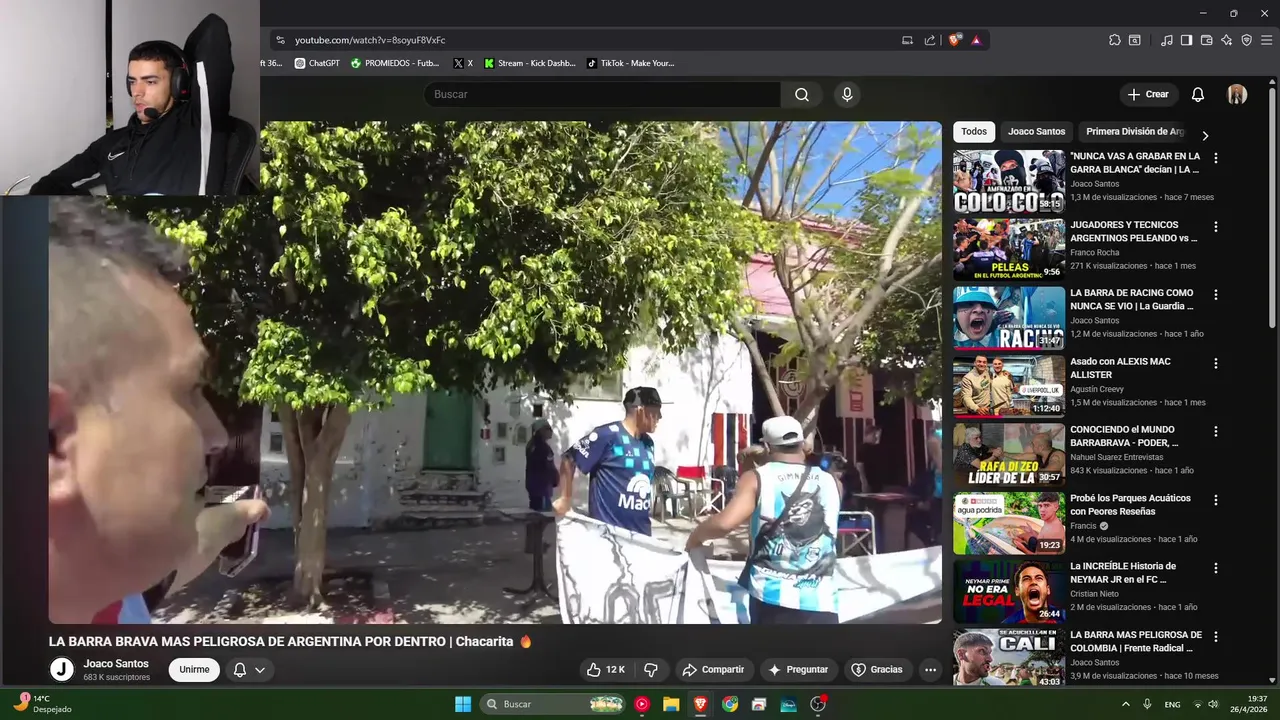Open the Brave Wallet icon
Screen dimensions: 1280x720
point(1206,40)
